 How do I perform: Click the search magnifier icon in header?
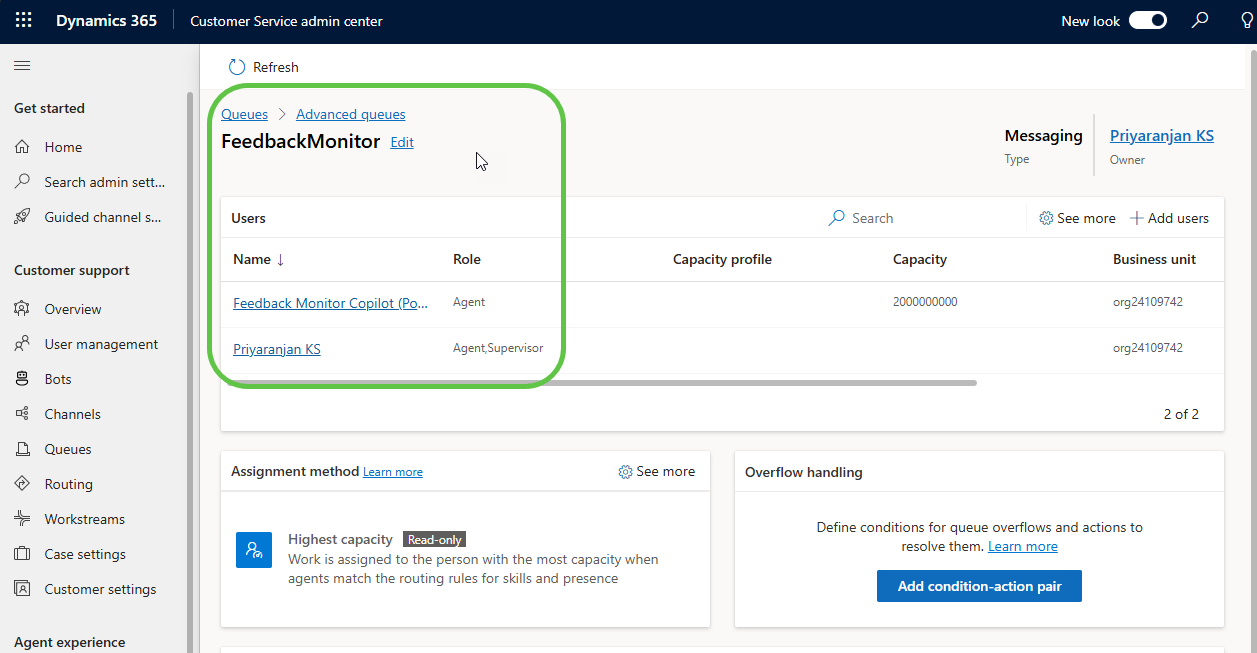[1200, 21]
